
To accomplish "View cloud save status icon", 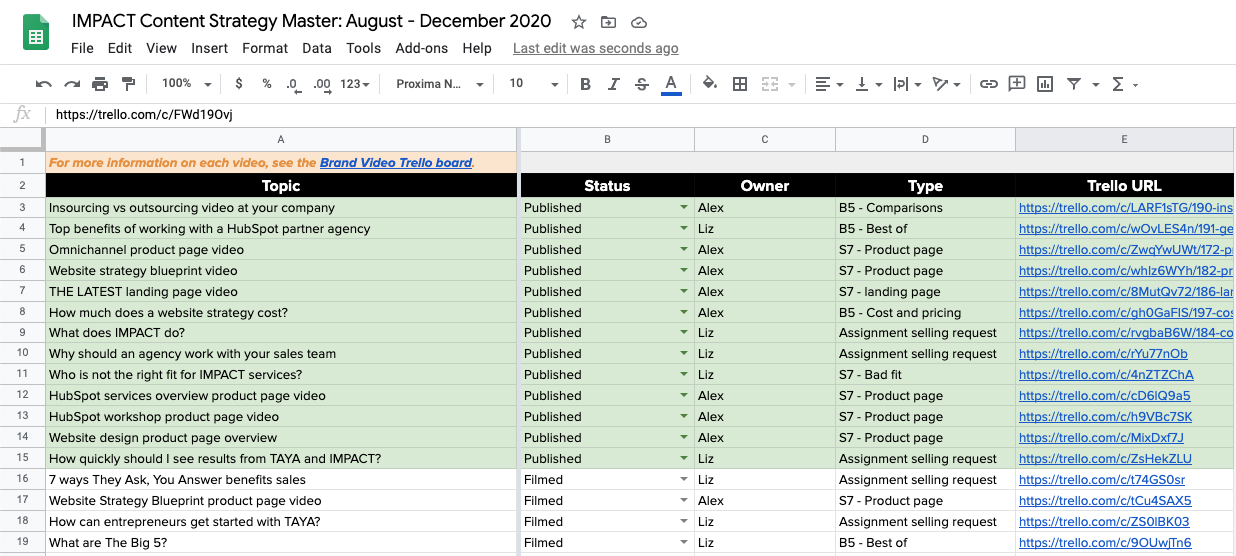I will pyautogui.click(x=639, y=22).
